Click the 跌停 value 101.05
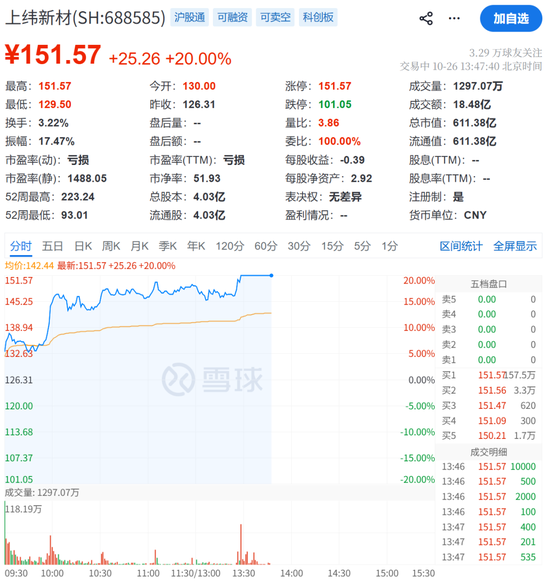Viewport: 550px width, 581px height. [335, 104]
